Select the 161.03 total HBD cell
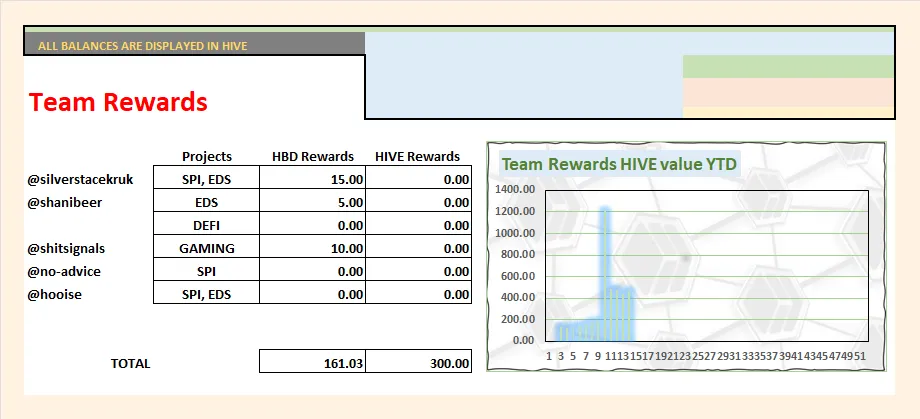Viewport: 920px width, 419px height. pos(312,361)
